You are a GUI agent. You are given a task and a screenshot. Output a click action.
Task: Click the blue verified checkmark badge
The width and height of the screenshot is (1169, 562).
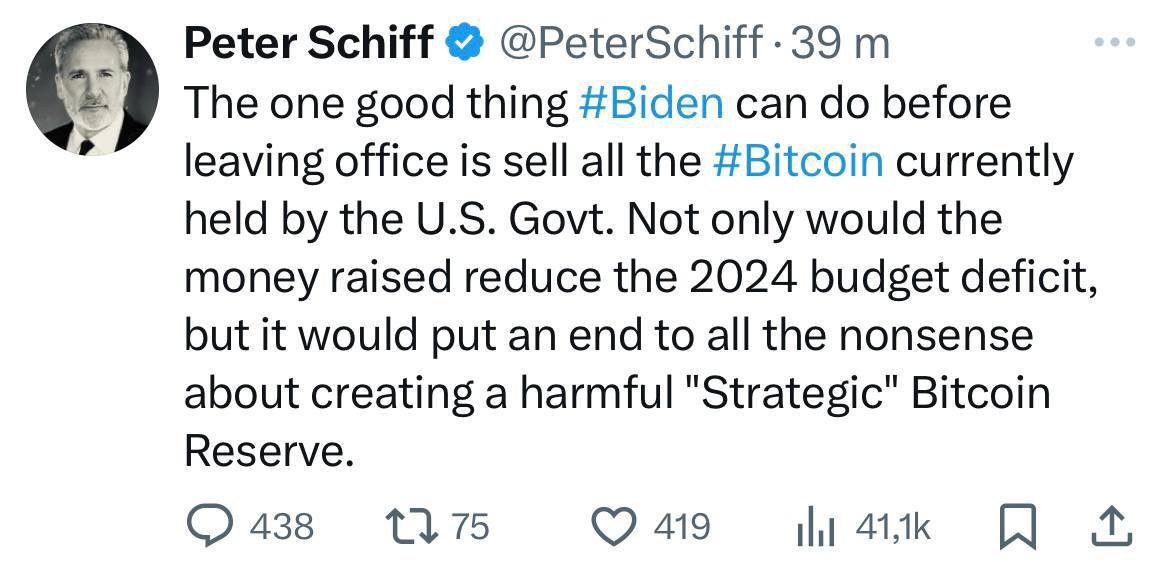click(460, 44)
